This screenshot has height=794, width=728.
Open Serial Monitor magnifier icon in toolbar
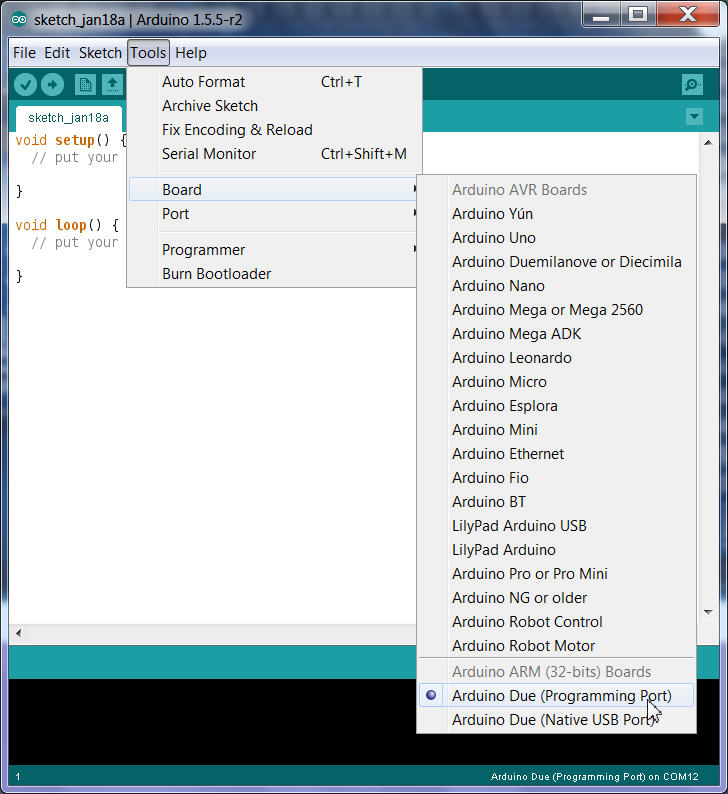691,85
